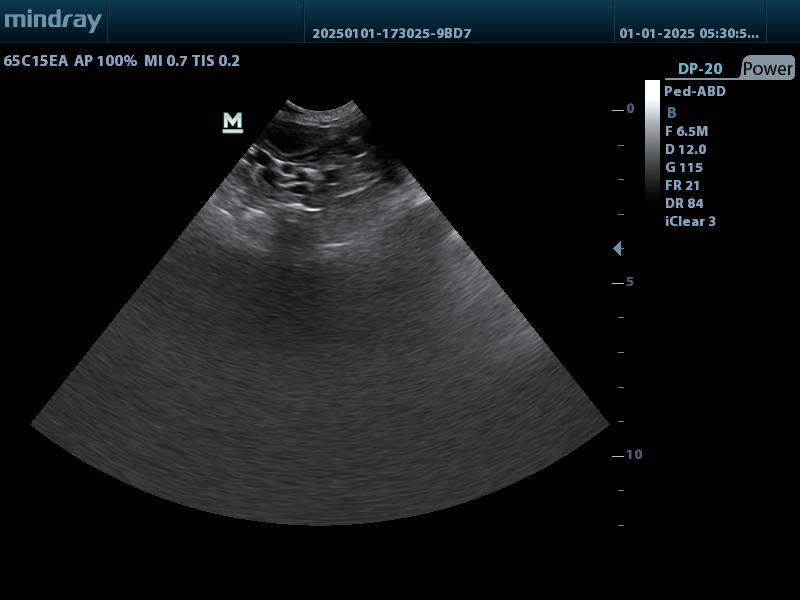Click the TIS 0.2 value

tap(216, 61)
